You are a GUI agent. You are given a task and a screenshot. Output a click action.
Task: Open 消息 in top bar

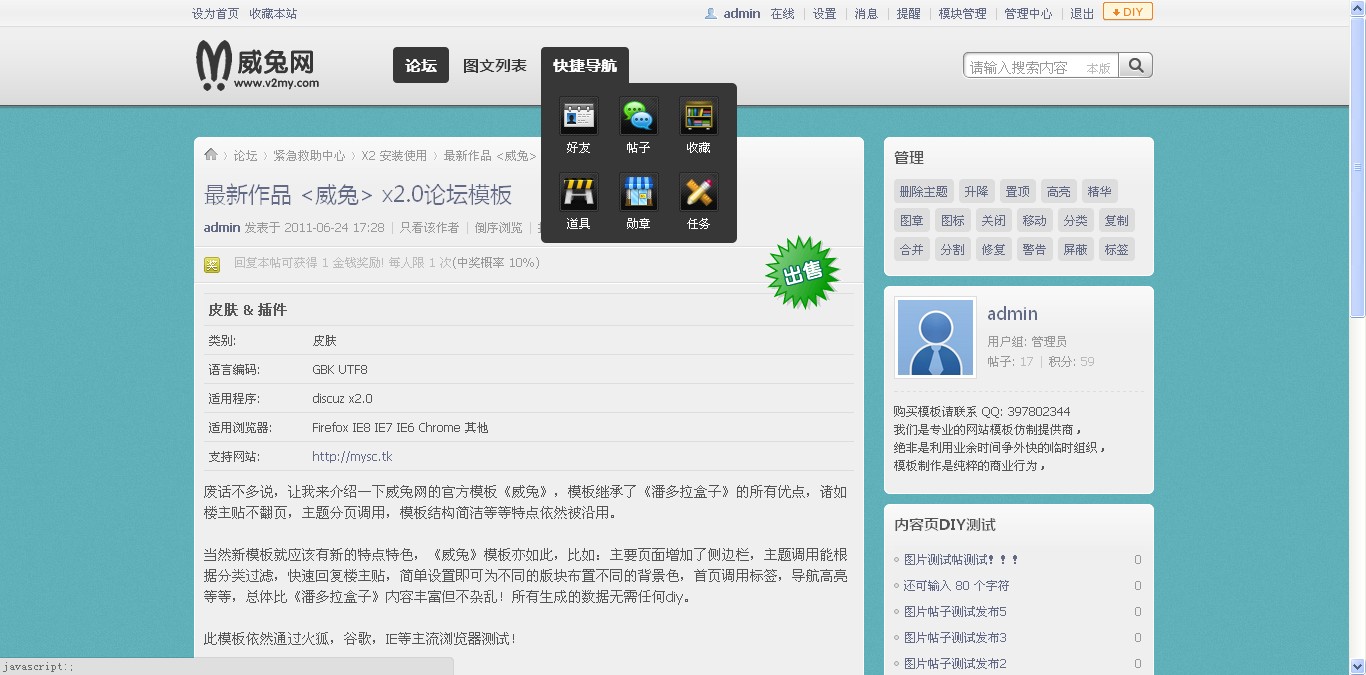[866, 14]
